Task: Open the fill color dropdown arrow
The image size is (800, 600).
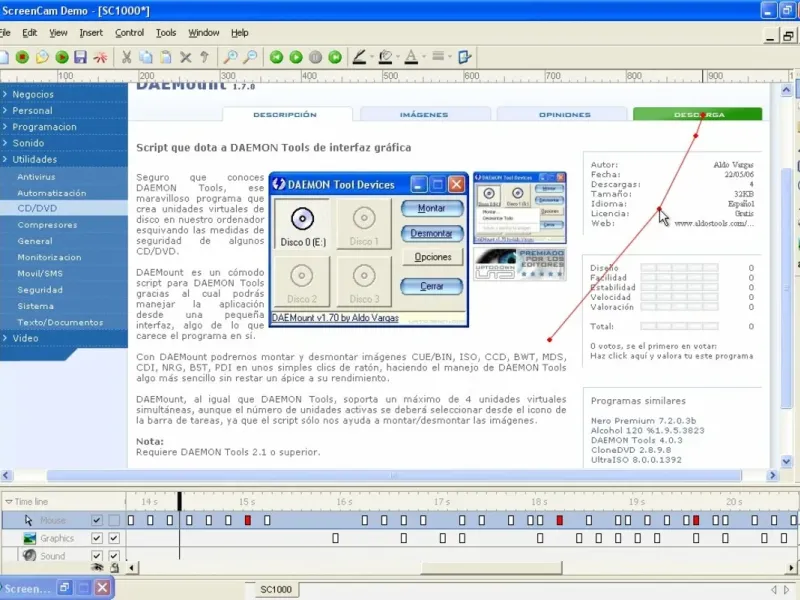Action: click(x=397, y=57)
